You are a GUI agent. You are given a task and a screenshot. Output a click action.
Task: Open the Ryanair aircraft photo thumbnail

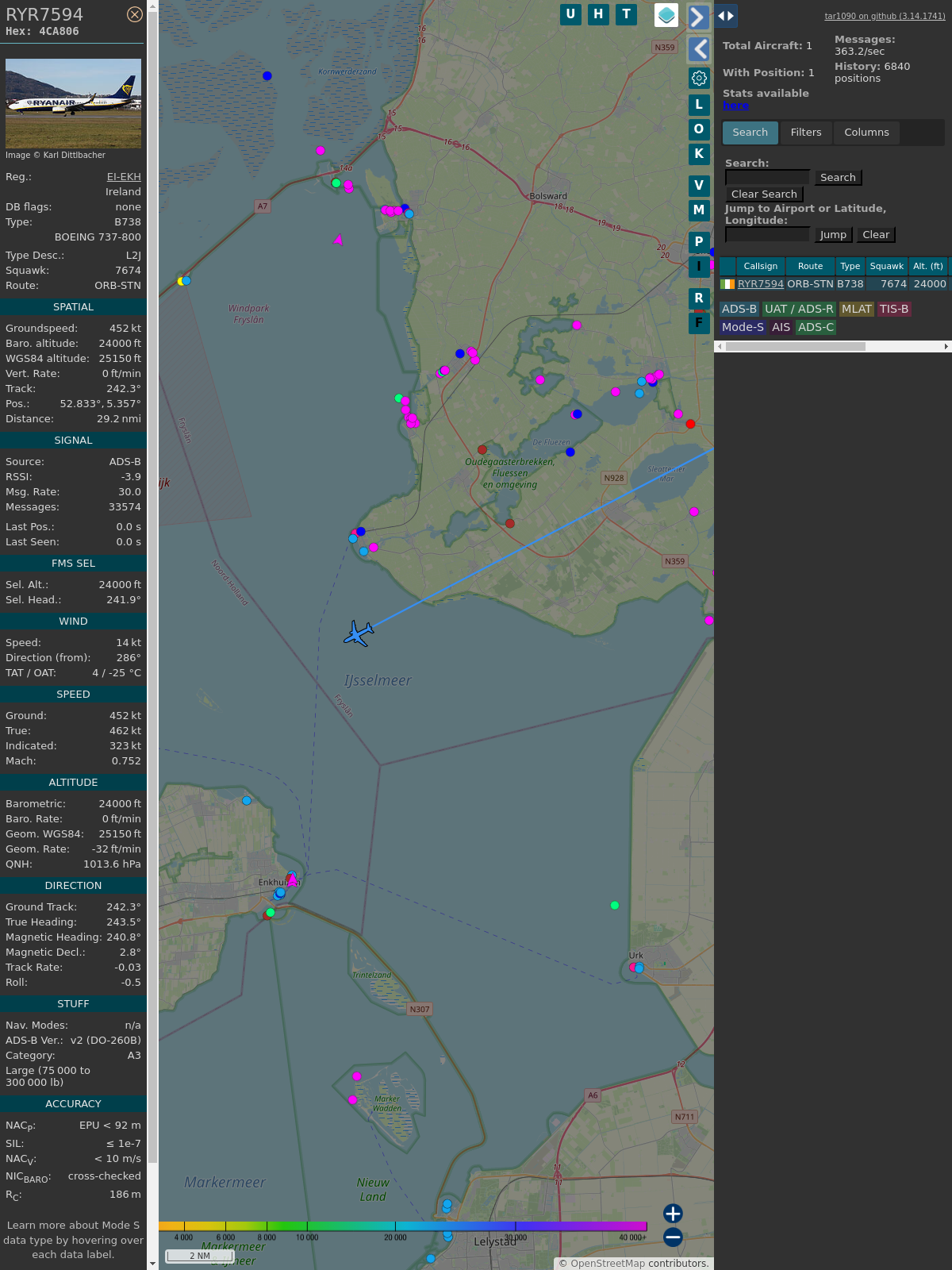click(x=73, y=103)
